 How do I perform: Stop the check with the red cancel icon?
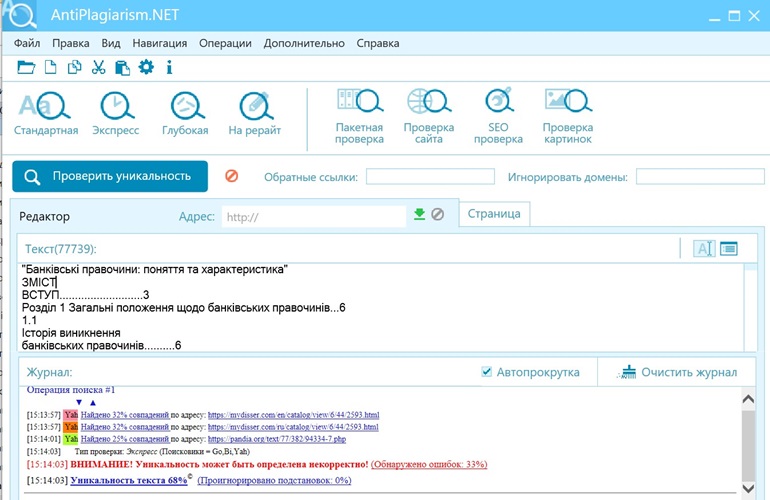click(x=231, y=176)
